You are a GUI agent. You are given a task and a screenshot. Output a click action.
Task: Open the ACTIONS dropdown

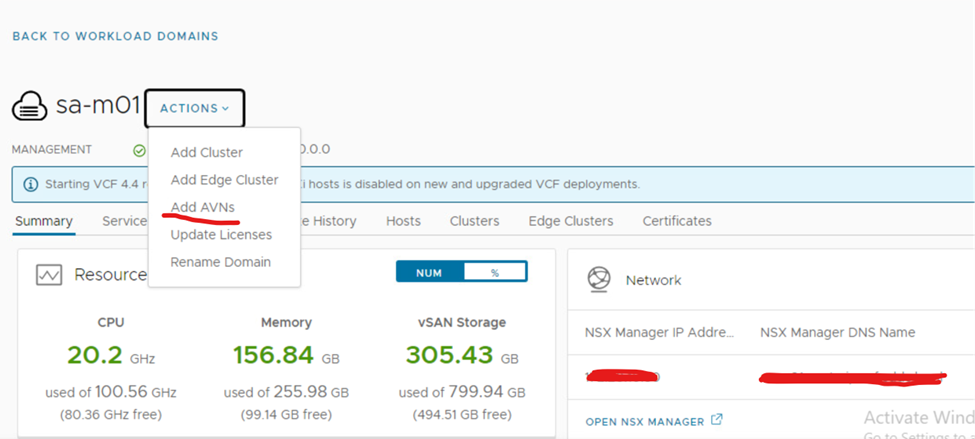click(x=195, y=108)
